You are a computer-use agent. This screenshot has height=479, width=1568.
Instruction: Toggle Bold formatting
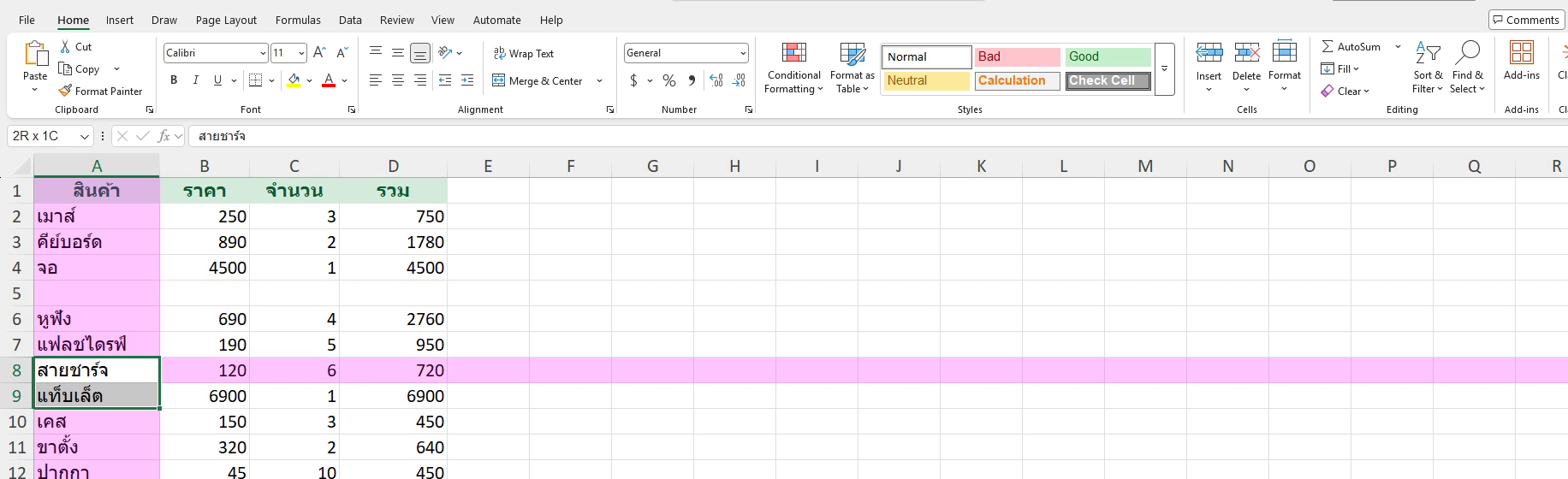(x=174, y=80)
